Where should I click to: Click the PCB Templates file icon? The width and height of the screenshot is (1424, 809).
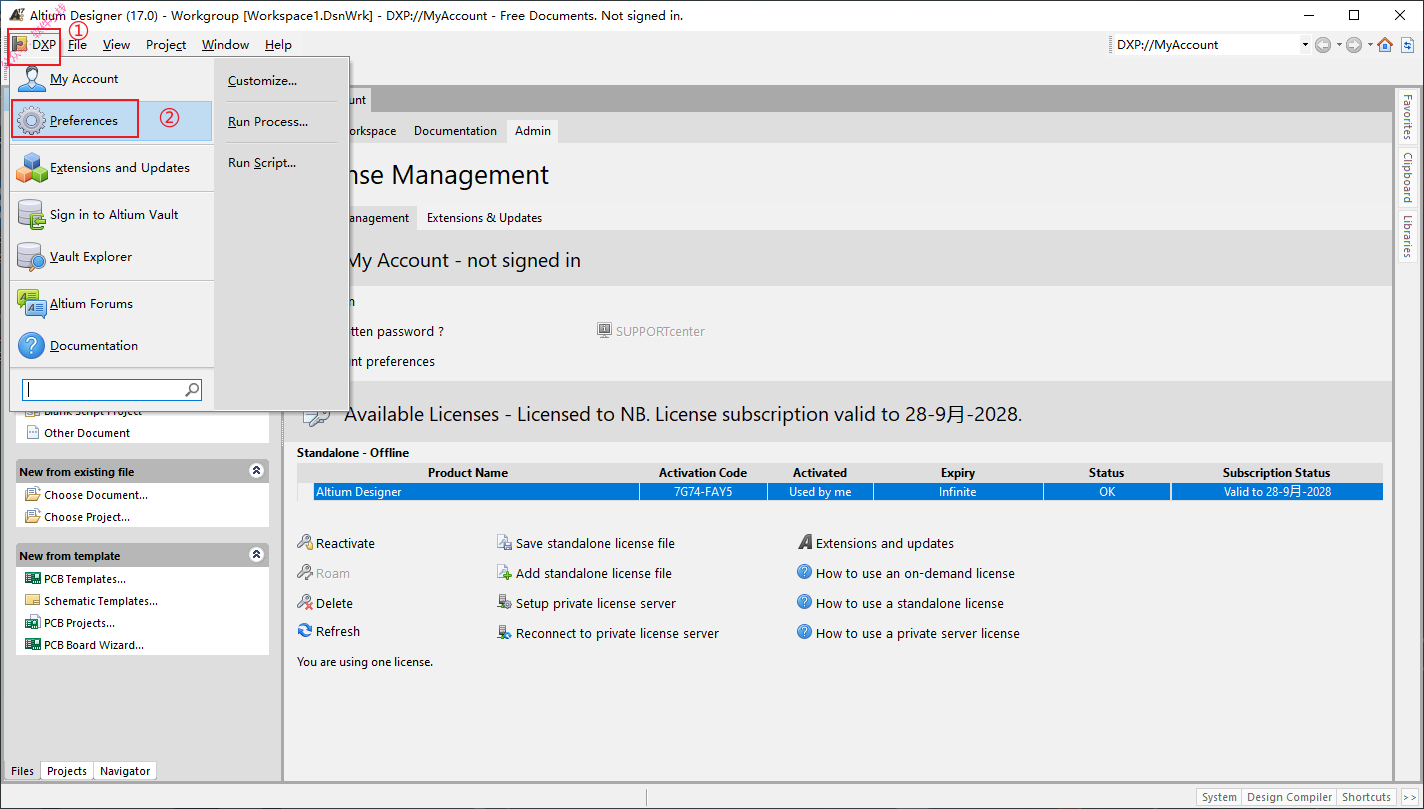coord(33,579)
